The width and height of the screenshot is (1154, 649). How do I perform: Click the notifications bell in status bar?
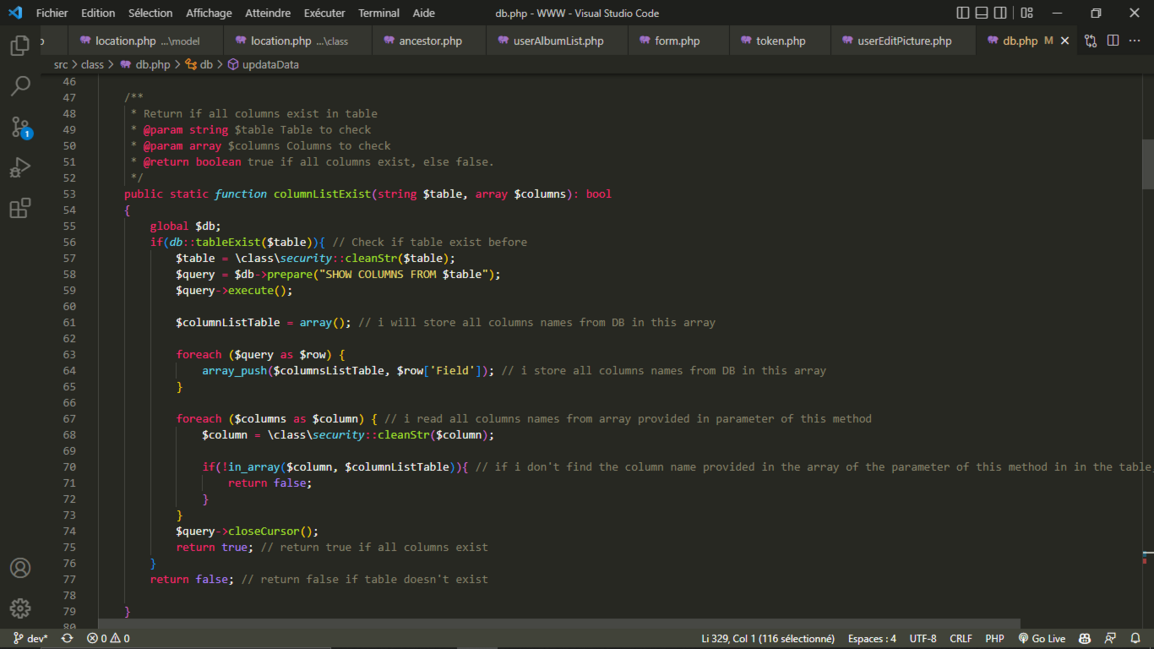(x=1135, y=638)
